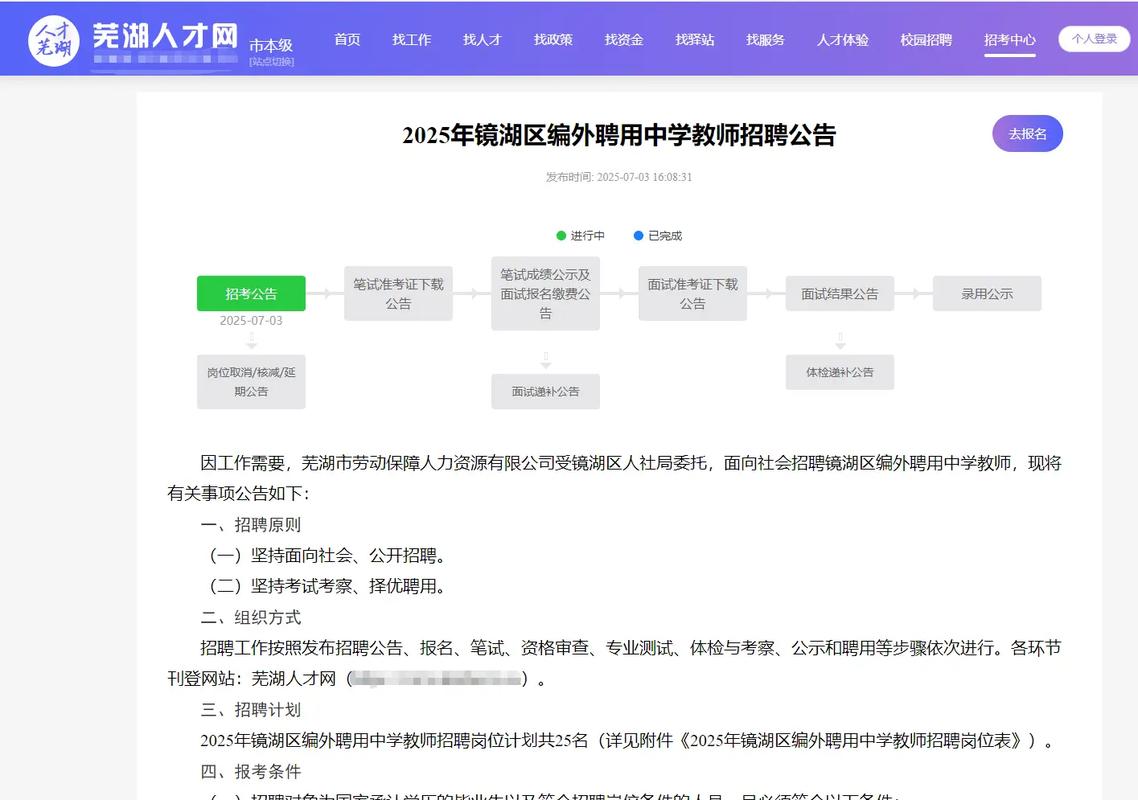Open 面试结果公告 stage node
1138x800 pixels.
tap(840, 293)
